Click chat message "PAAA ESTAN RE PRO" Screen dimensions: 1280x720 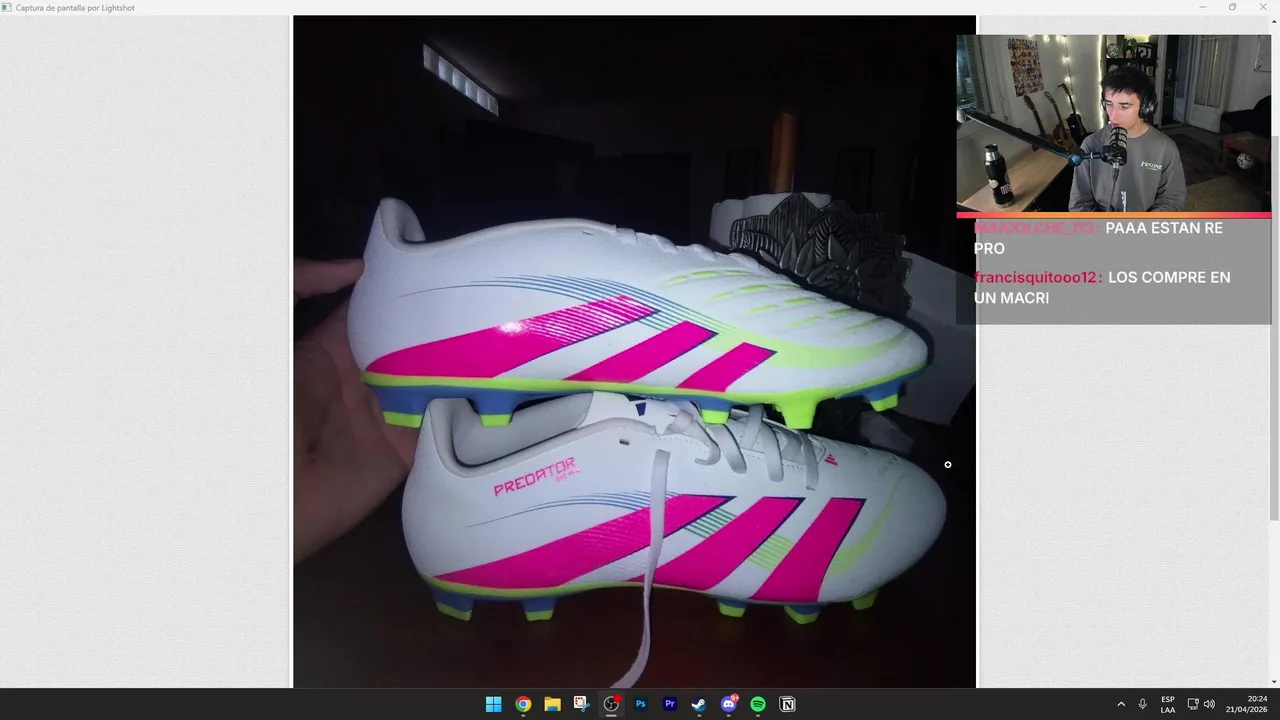pyautogui.click(x=1098, y=238)
